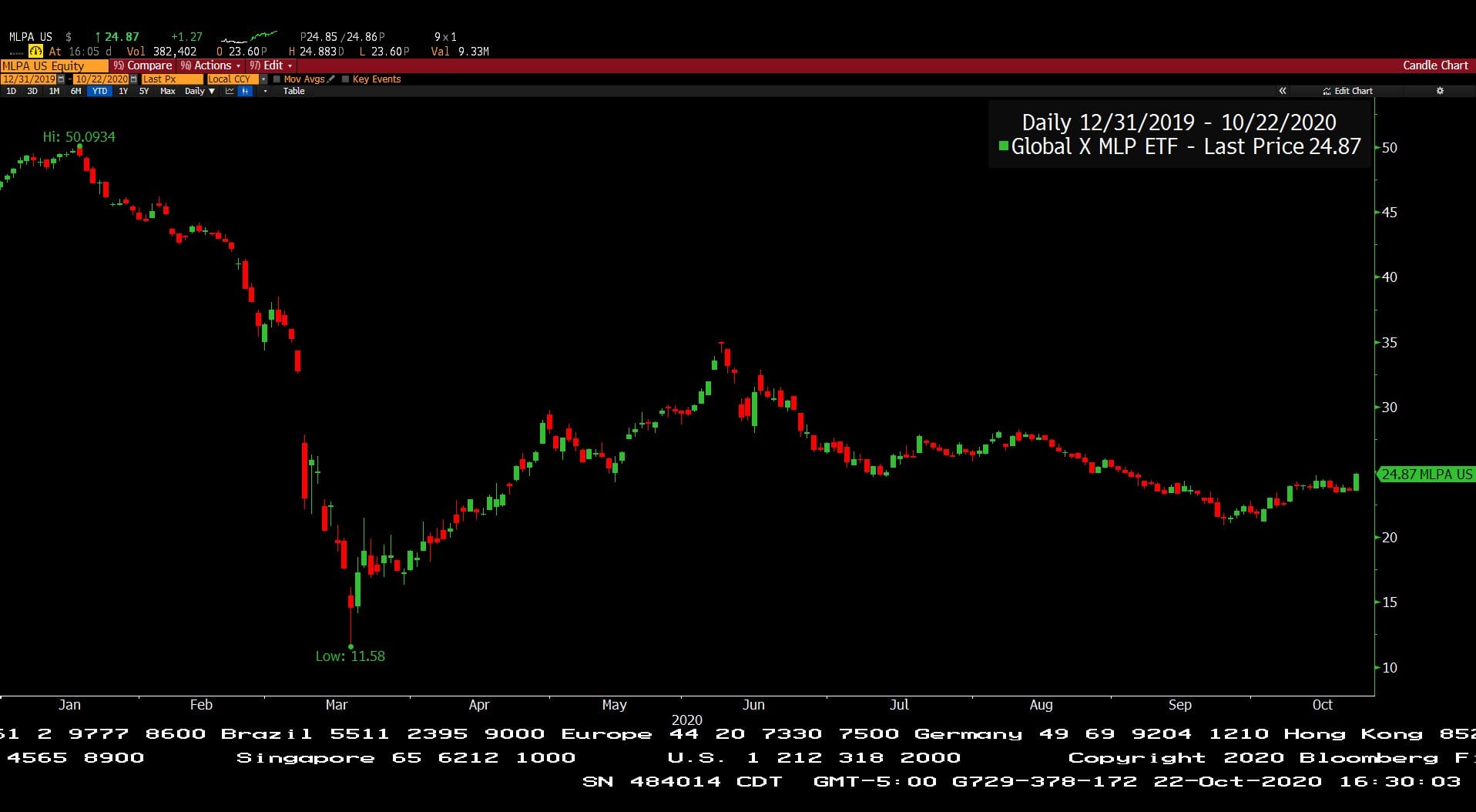This screenshot has height=812, width=1476.
Task: Expand the Local CCY currency dropdown
Action: pyautogui.click(x=263, y=79)
